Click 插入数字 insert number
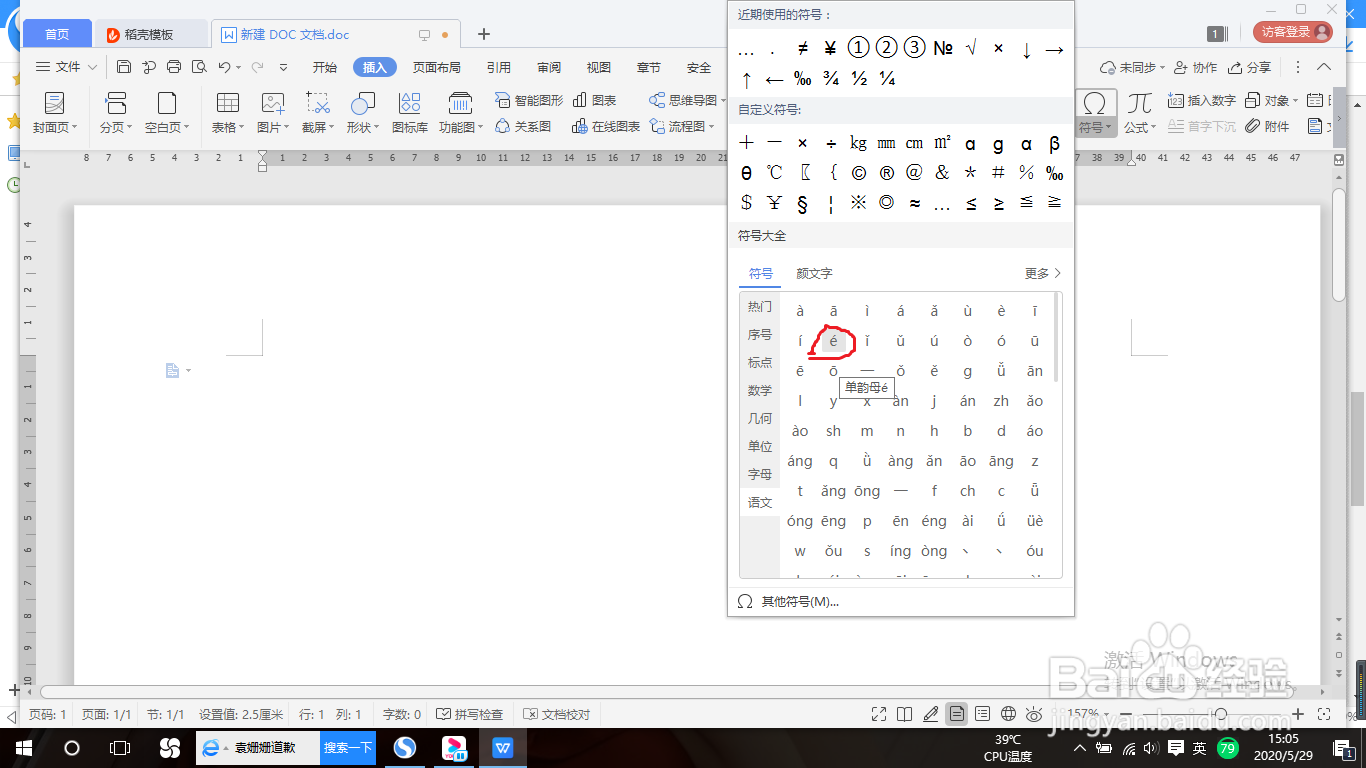 tap(1201, 100)
